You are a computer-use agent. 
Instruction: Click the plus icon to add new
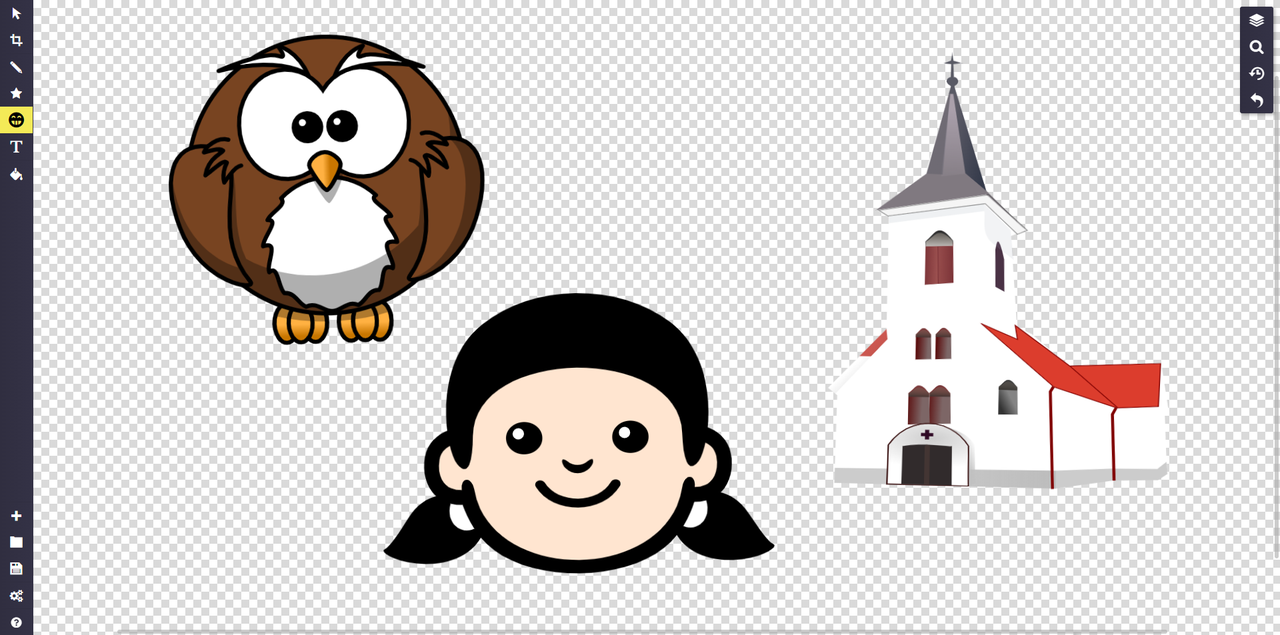coord(16,516)
